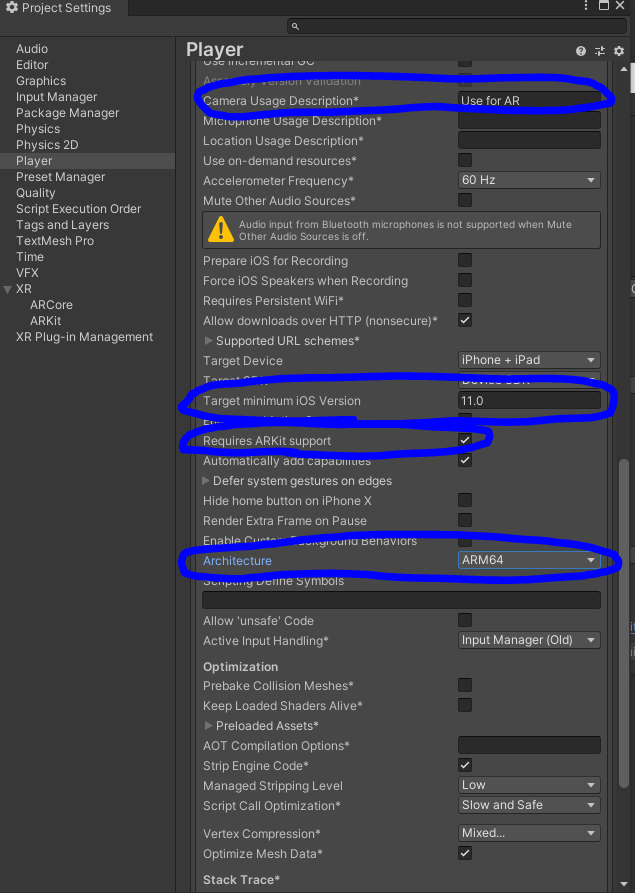Uncheck Allow downloads over HTTP

(x=465, y=320)
